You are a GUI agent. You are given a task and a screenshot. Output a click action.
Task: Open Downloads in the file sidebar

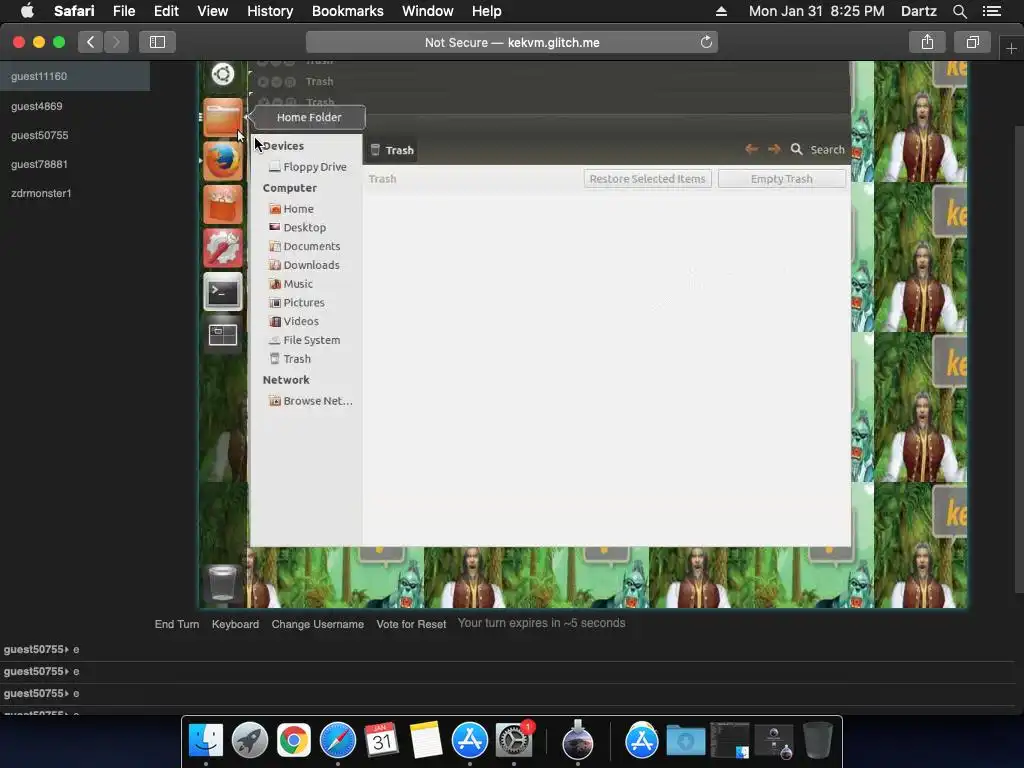click(x=304, y=265)
